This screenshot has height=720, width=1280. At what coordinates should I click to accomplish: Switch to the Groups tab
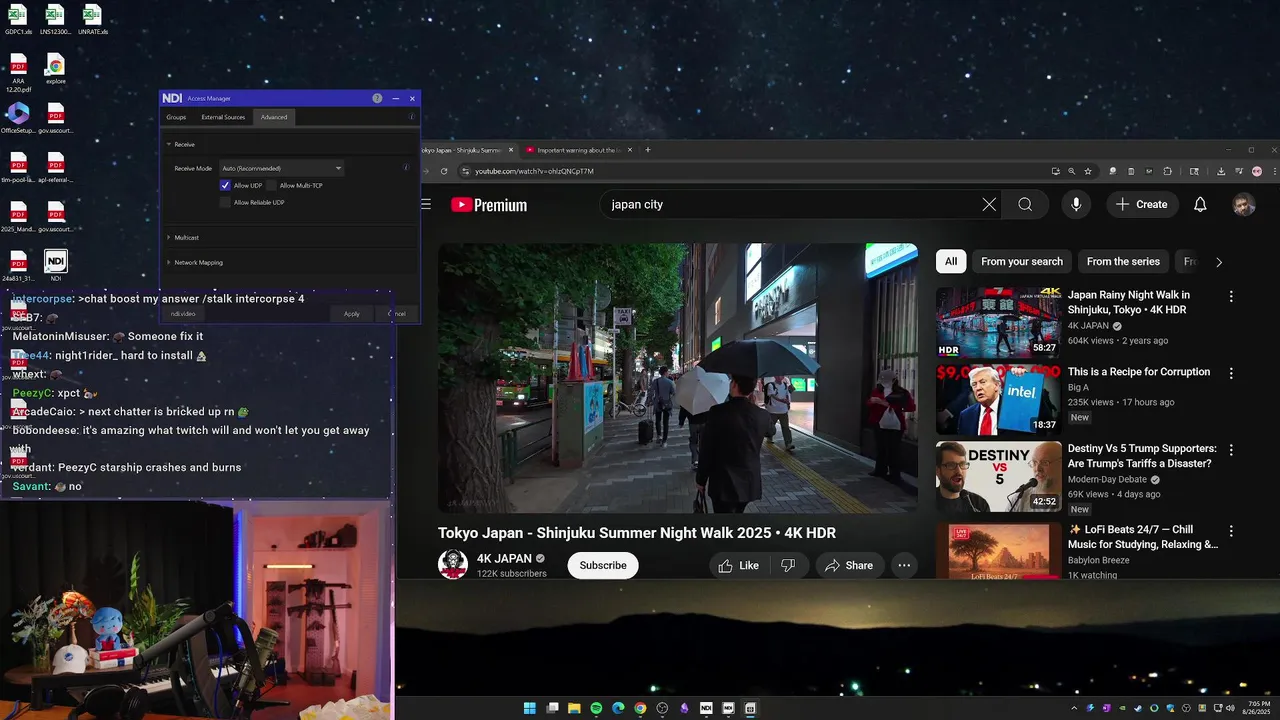176,117
